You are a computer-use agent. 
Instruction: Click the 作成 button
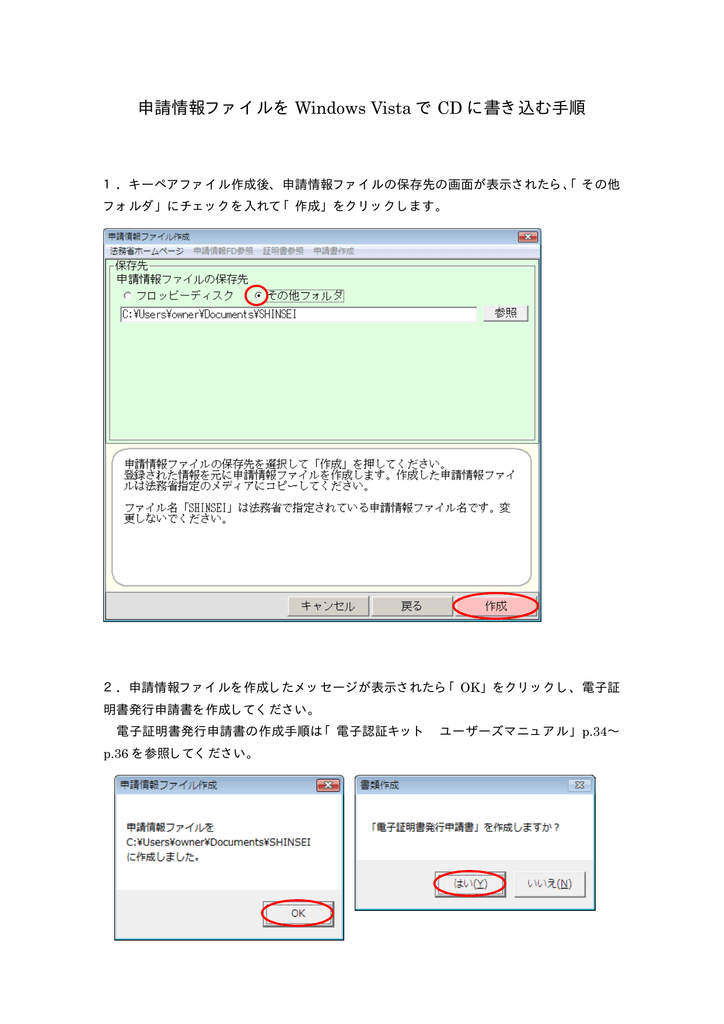(x=496, y=606)
